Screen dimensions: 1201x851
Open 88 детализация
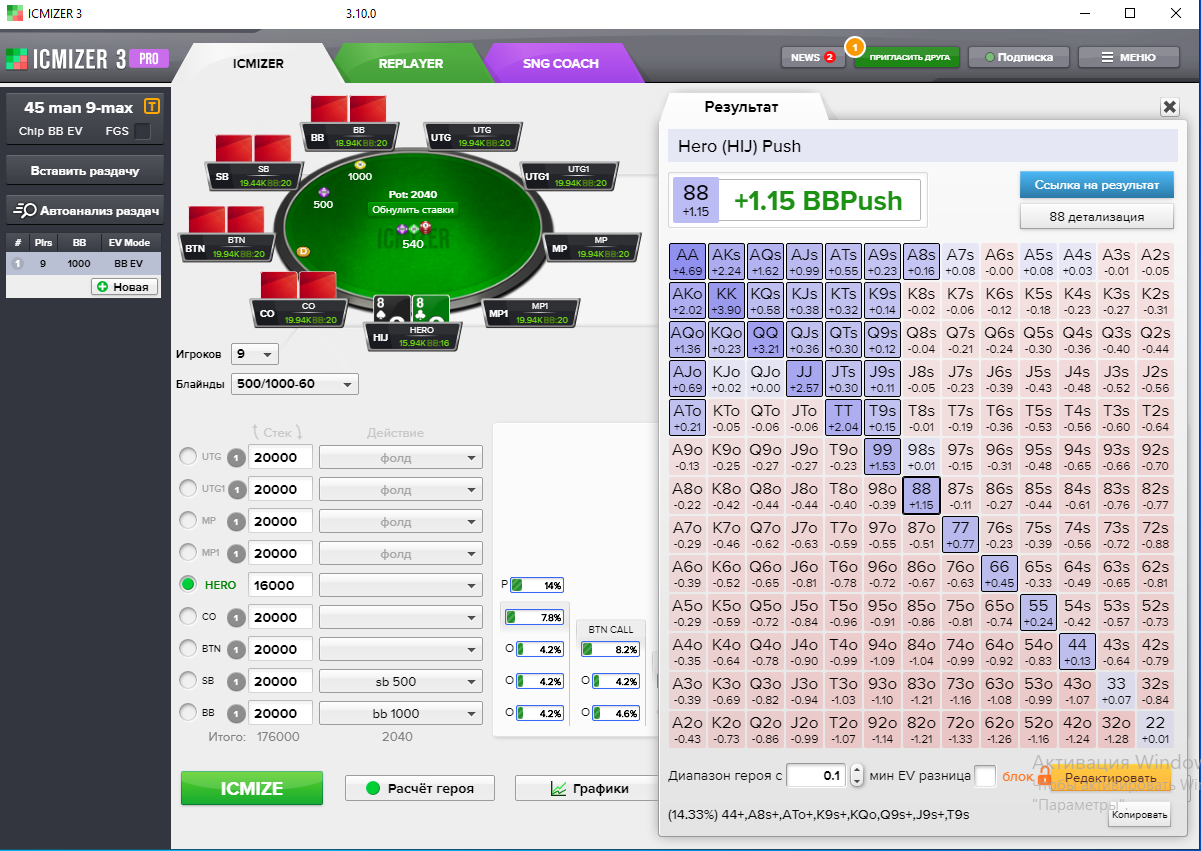[x=1096, y=216]
